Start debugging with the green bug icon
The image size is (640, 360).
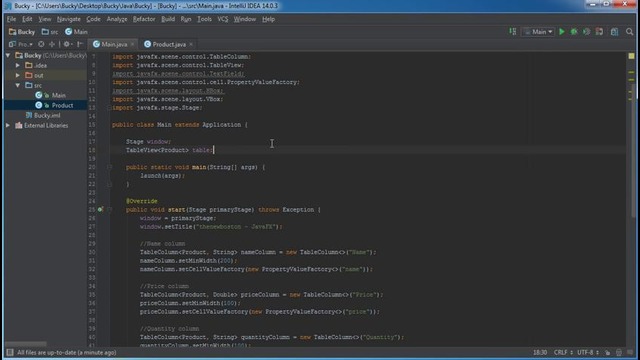(x=574, y=31)
